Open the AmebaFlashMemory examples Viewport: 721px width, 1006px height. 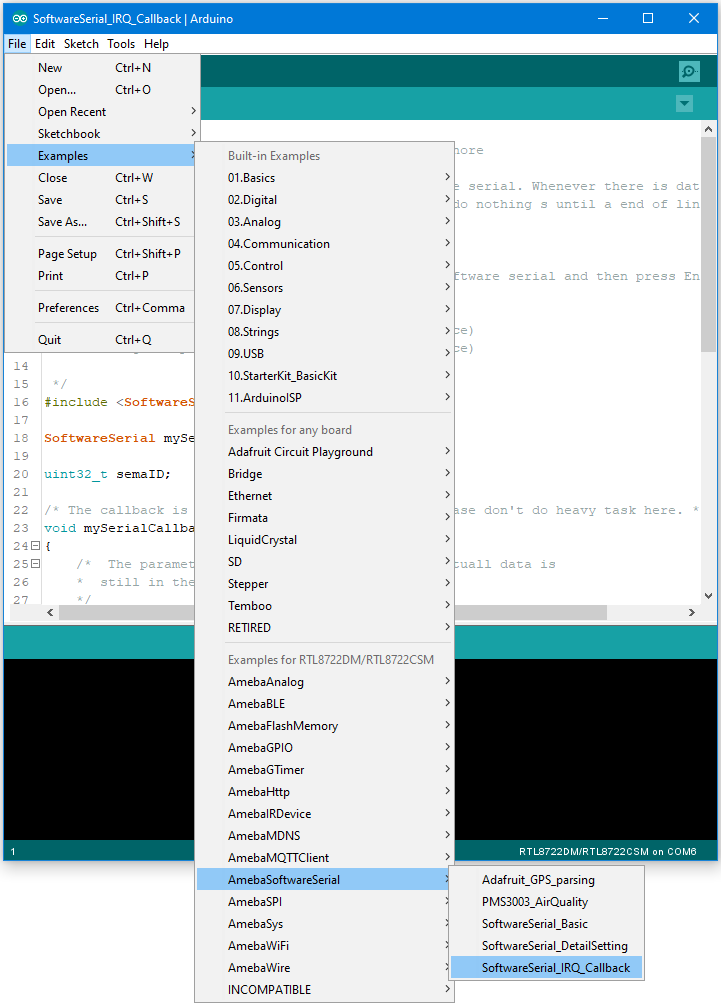(325, 726)
